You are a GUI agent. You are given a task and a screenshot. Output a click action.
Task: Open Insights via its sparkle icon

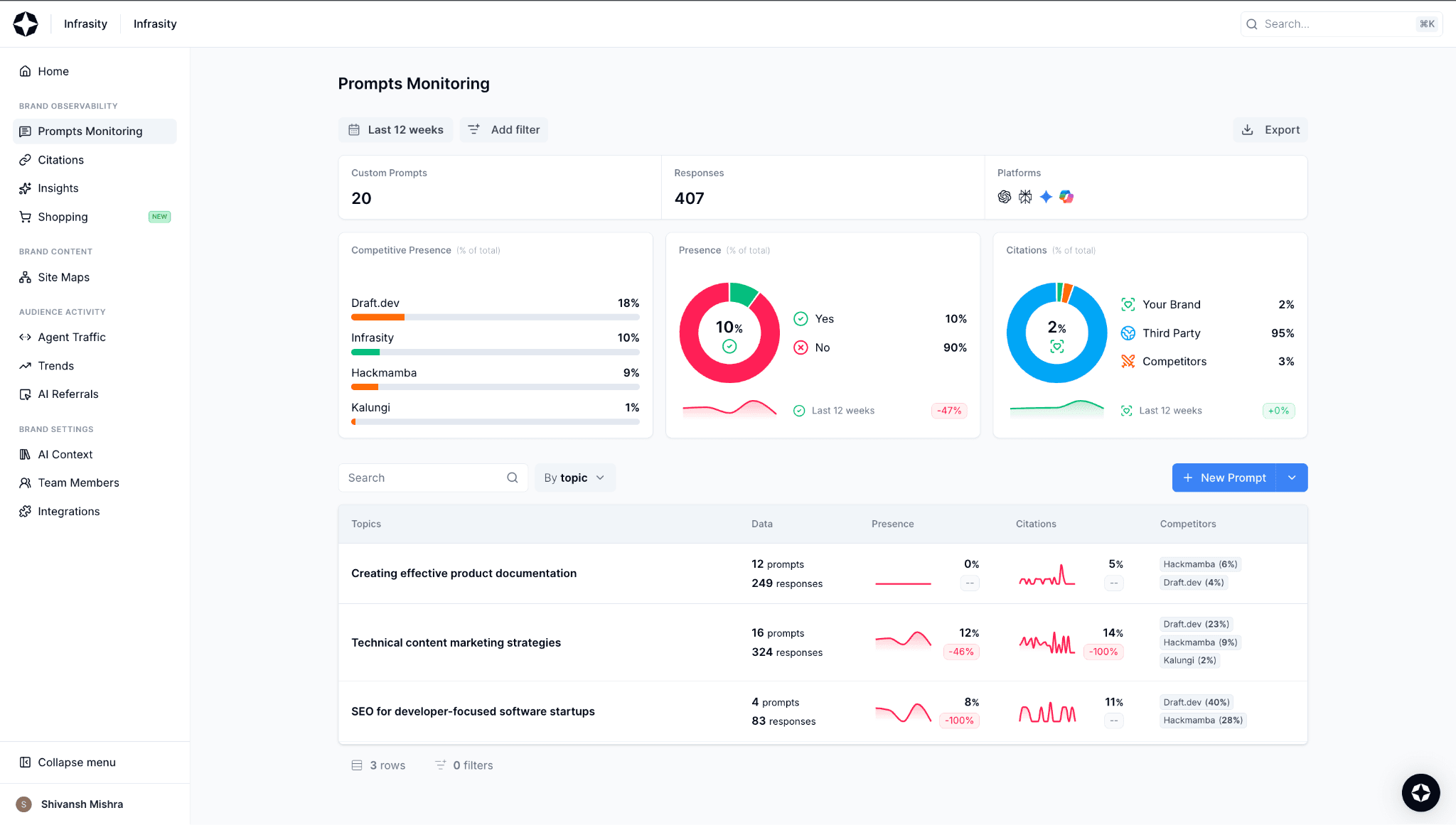26,188
